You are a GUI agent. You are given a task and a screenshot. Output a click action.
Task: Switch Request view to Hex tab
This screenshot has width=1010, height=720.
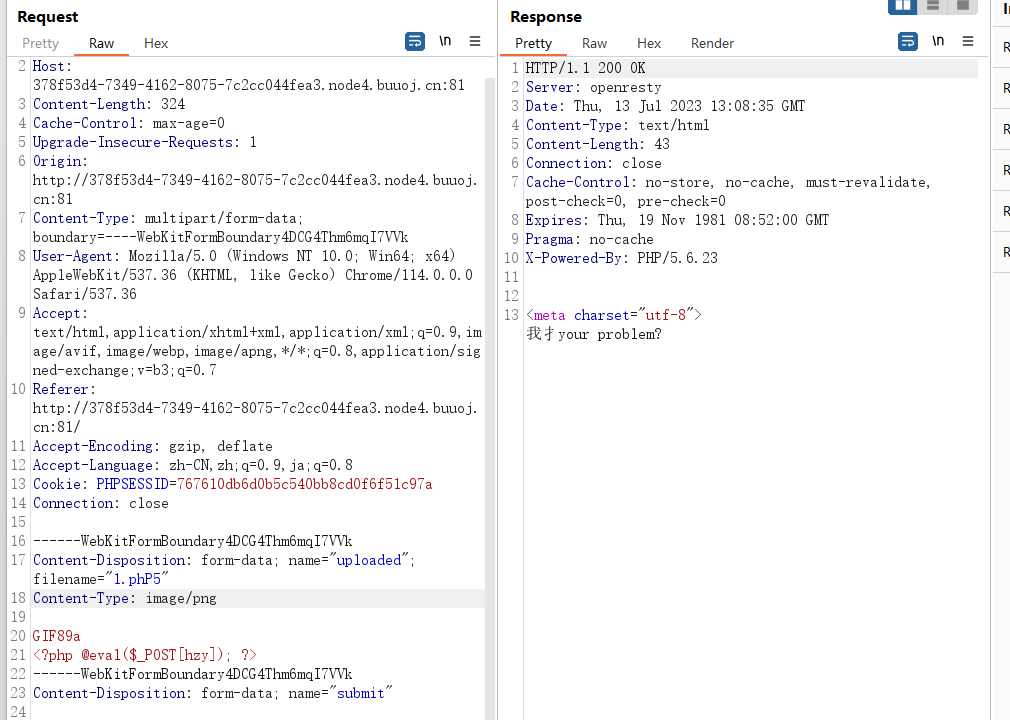[x=156, y=43]
